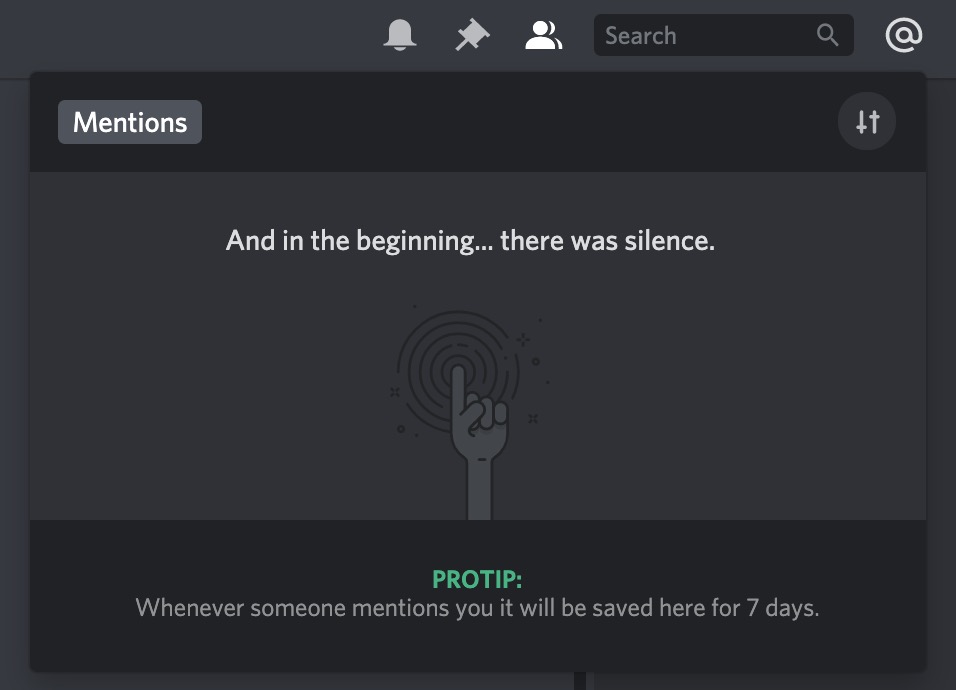Open the mentions display options arrows icon
956x690 pixels.
pyautogui.click(x=867, y=122)
